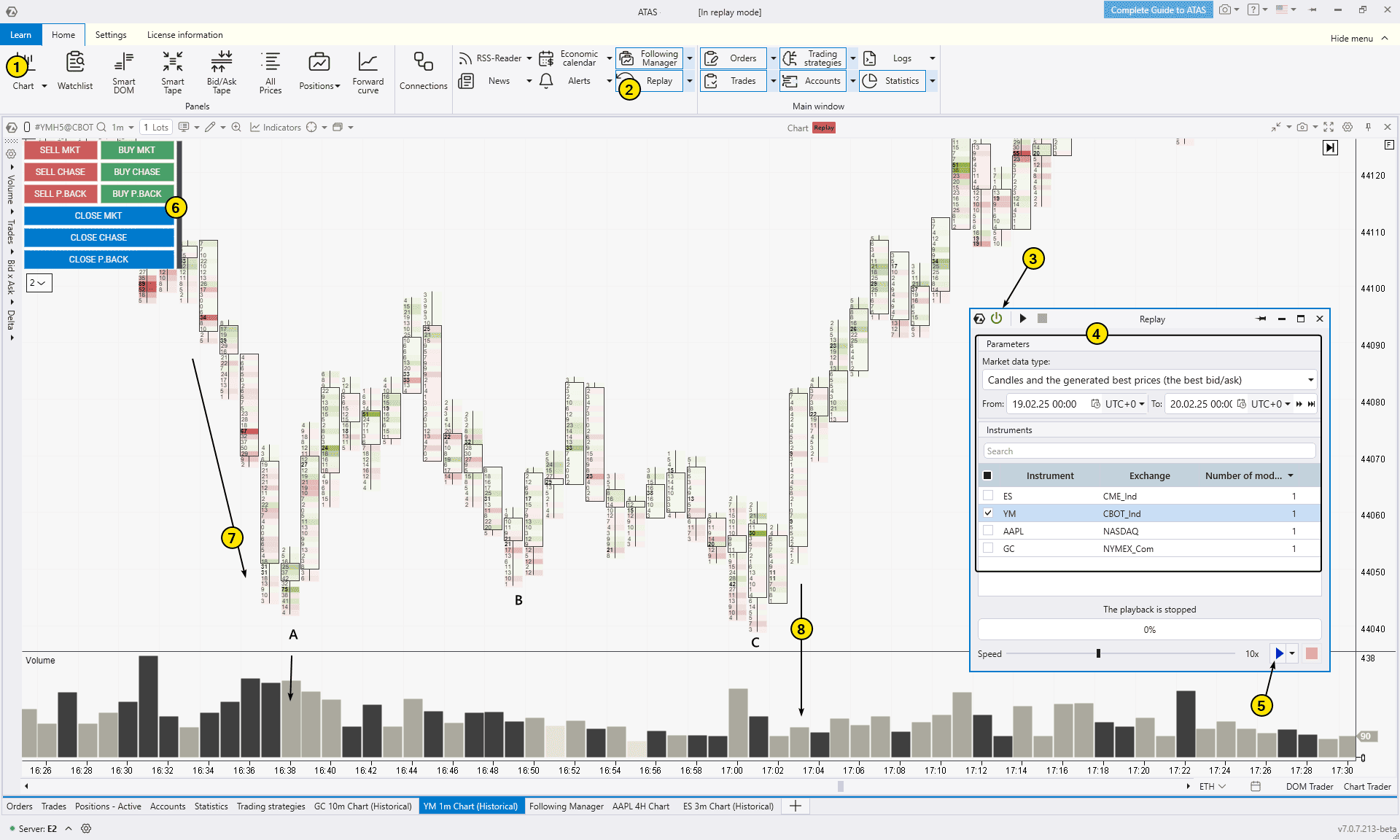Open the GC 10m Chart (Historical) tab

[362, 806]
